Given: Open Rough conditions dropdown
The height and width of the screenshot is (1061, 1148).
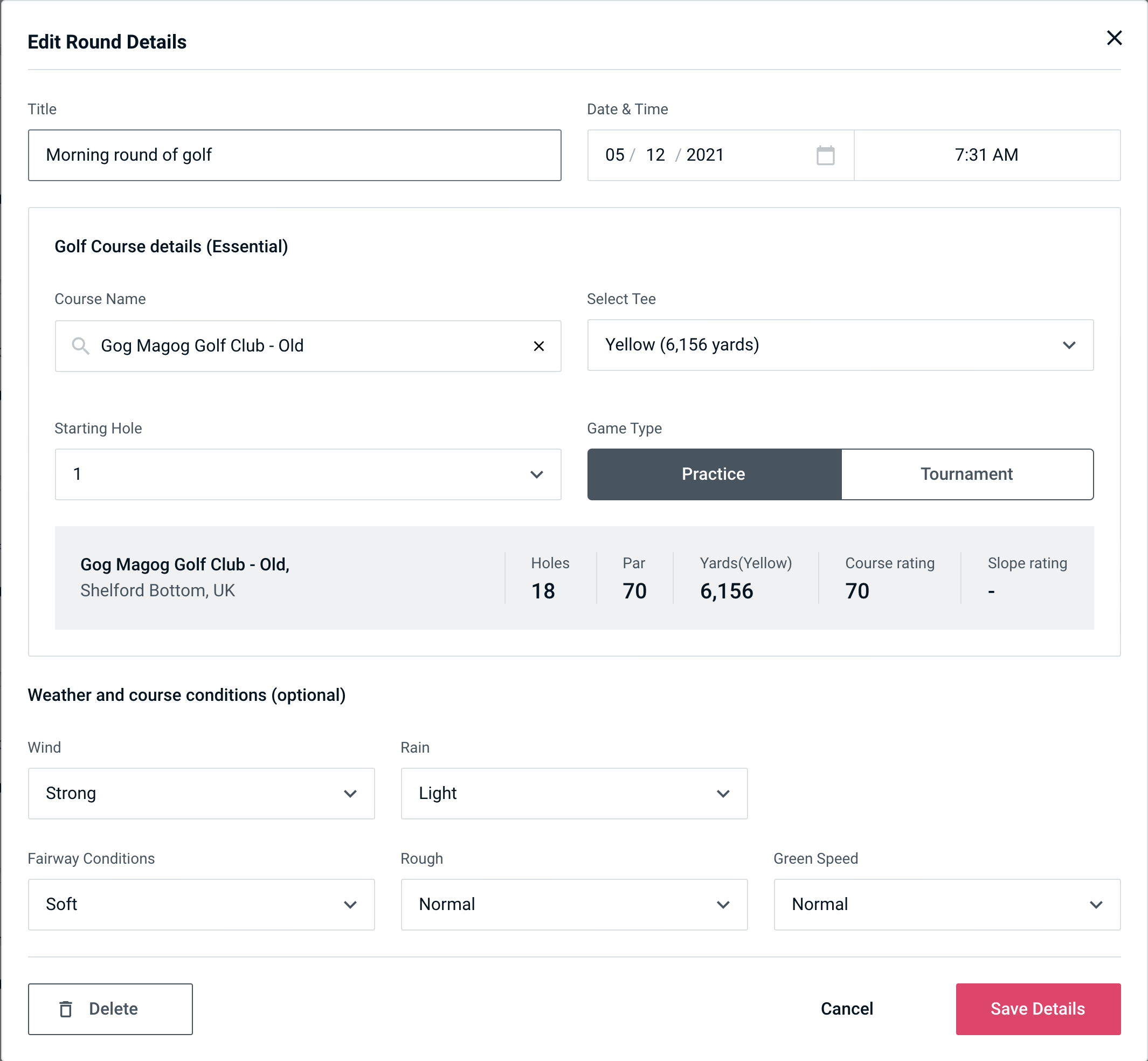Looking at the screenshot, I should pyautogui.click(x=574, y=904).
